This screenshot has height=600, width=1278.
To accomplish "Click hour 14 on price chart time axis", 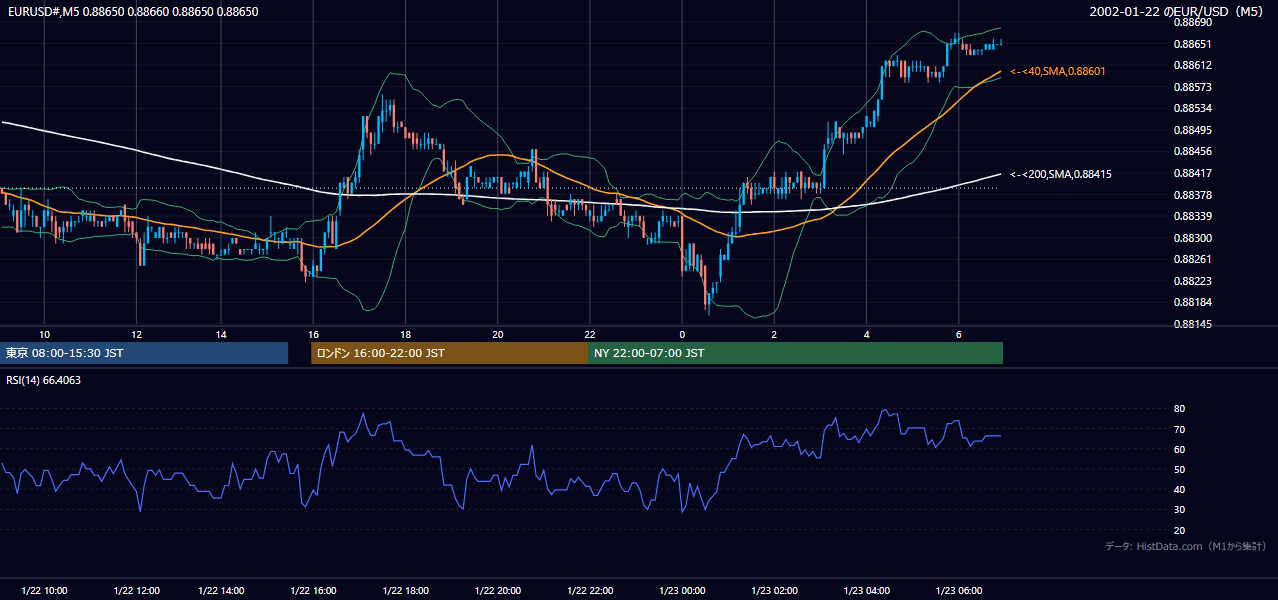I will point(221,334).
